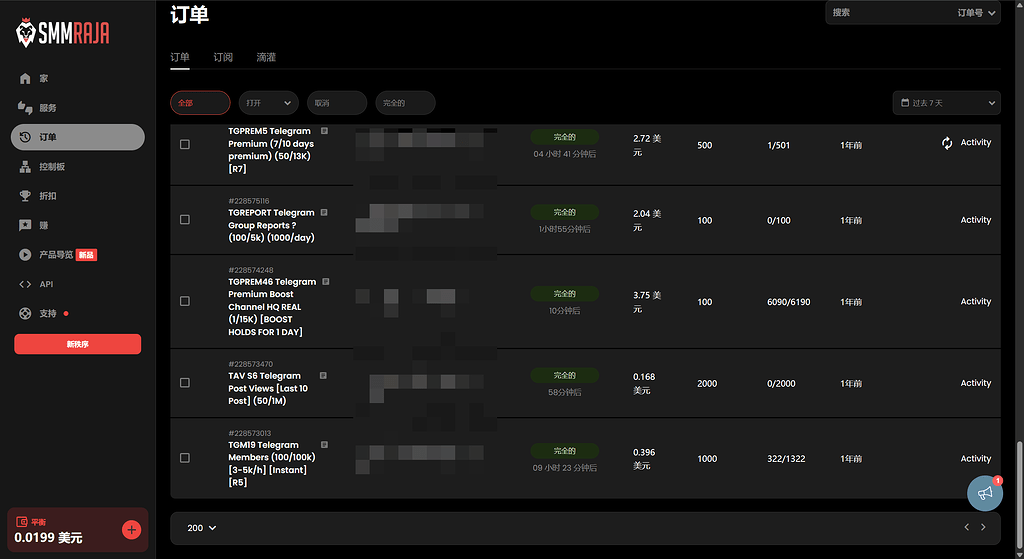
Task: Click the note icon next to TGREPORT Telegram
Action: coord(324,212)
